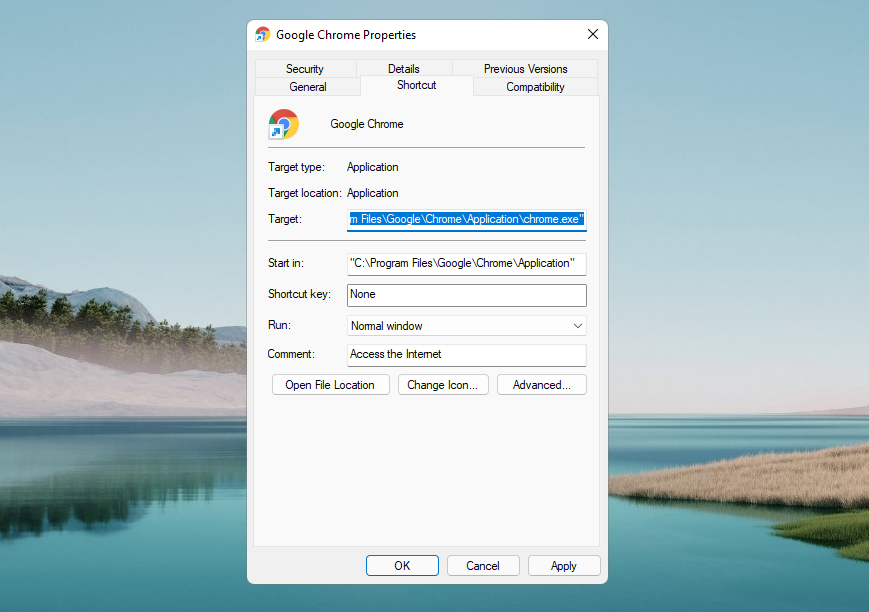Close the Google Chrome Properties dialog

pyautogui.click(x=592, y=34)
